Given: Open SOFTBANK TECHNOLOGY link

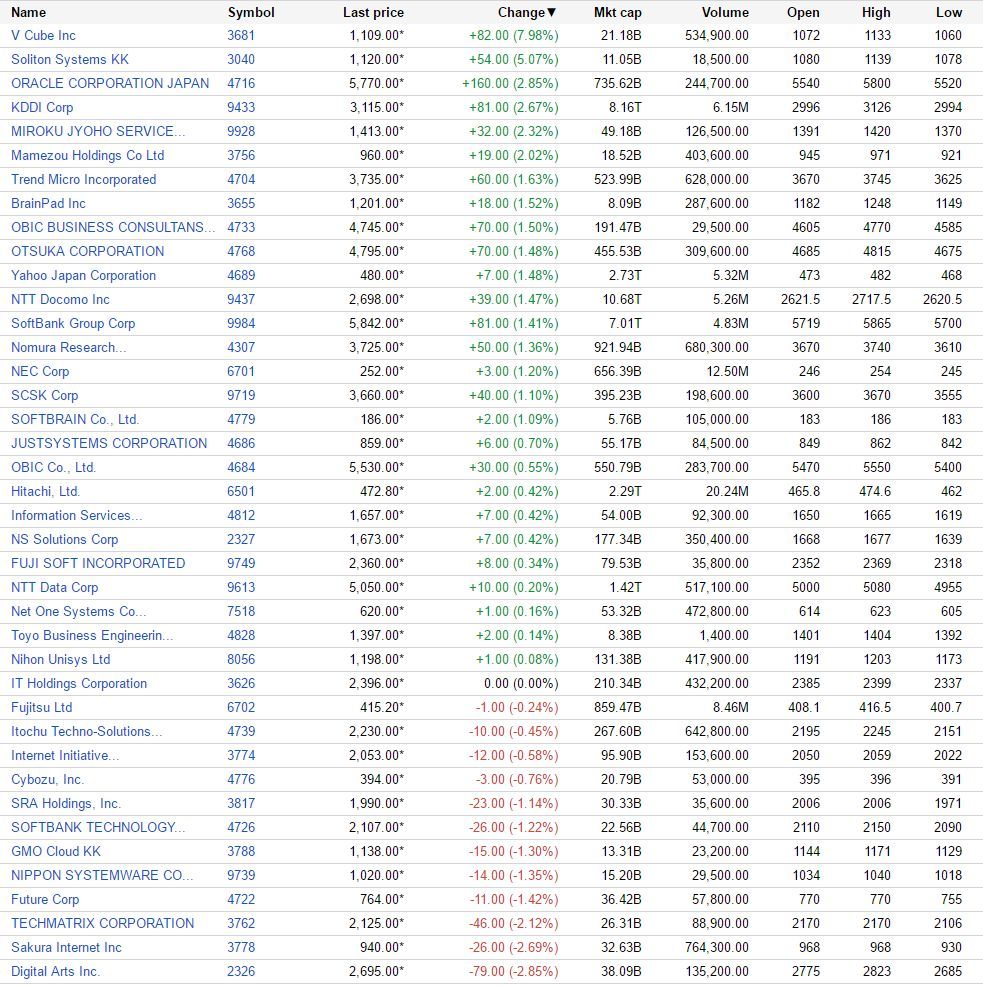Looking at the screenshot, I should [x=98, y=828].
